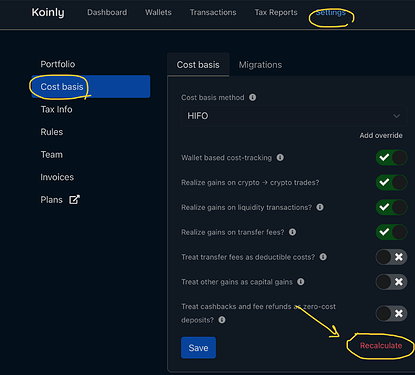Screen dimensions: 415x375
Task: Toggle Realize gains on crypto trades switch
Action: (391, 182)
